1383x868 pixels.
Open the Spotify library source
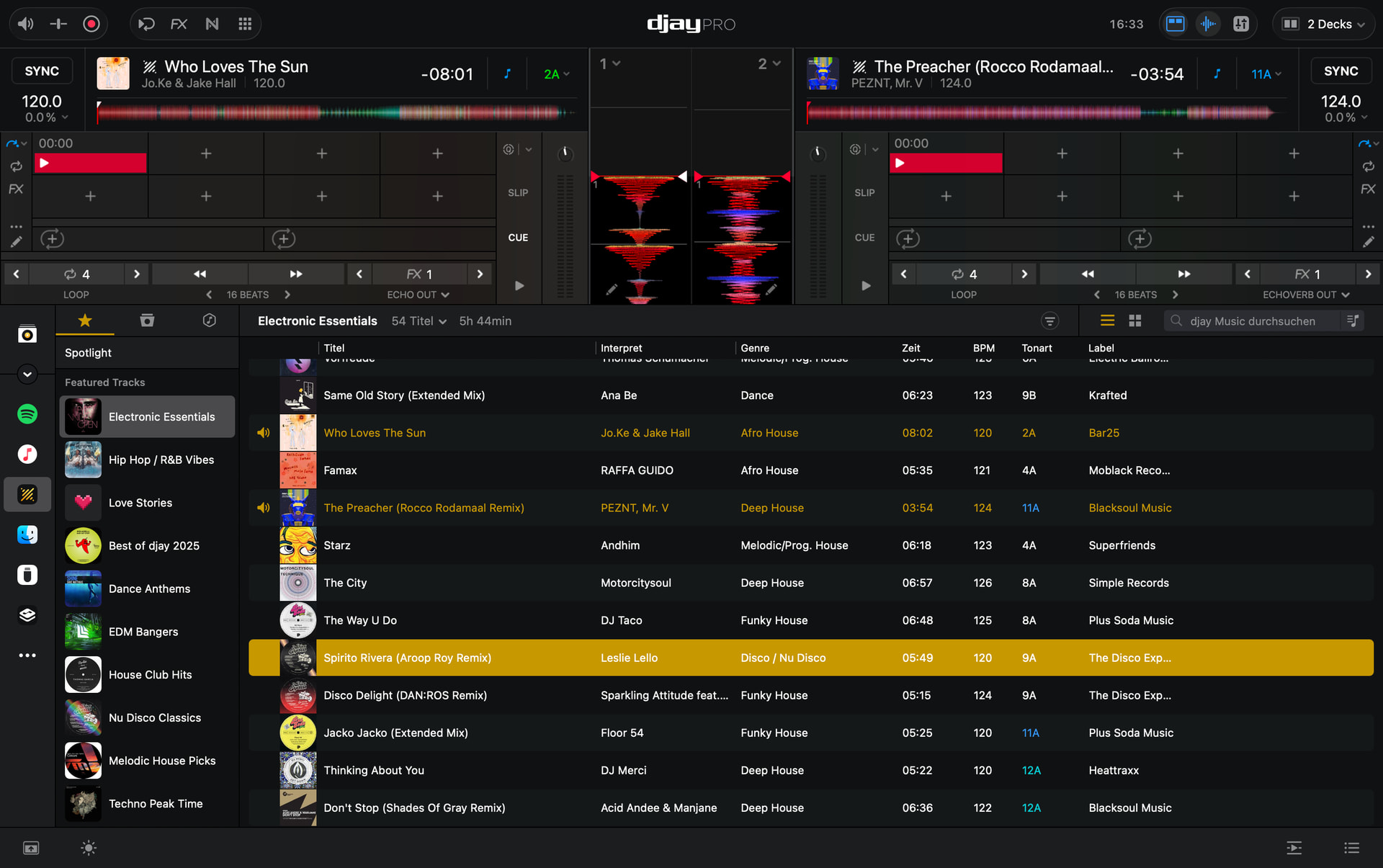coord(27,413)
